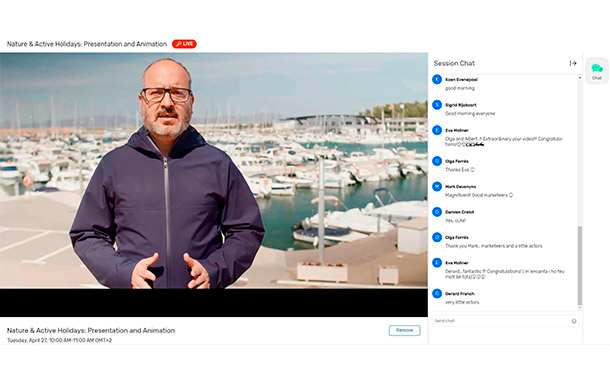Click Gerard Franch's avatar icon
Viewport: 610px width, 380px height.
click(x=437, y=293)
